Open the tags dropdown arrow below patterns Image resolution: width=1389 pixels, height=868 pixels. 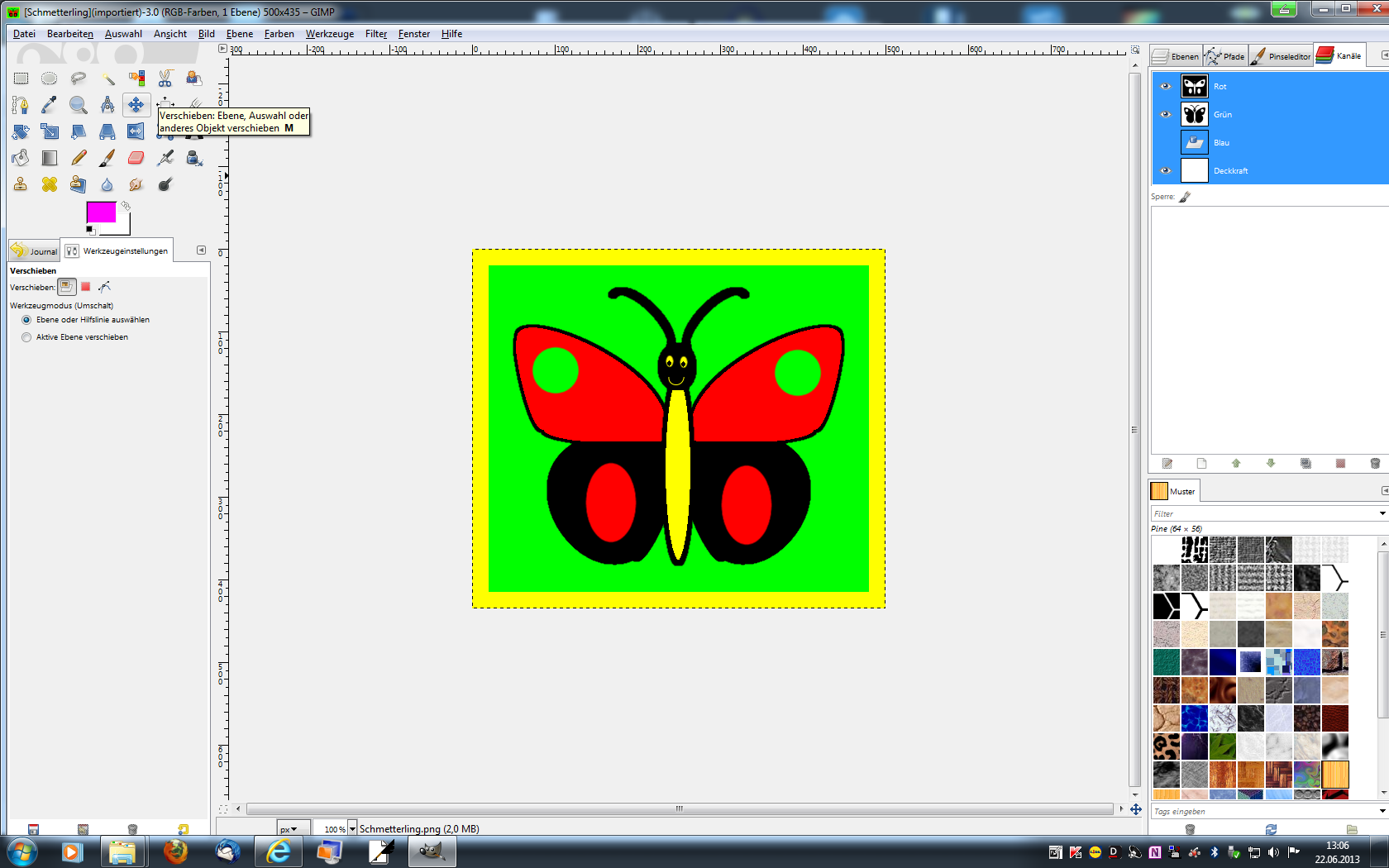click(1382, 811)
